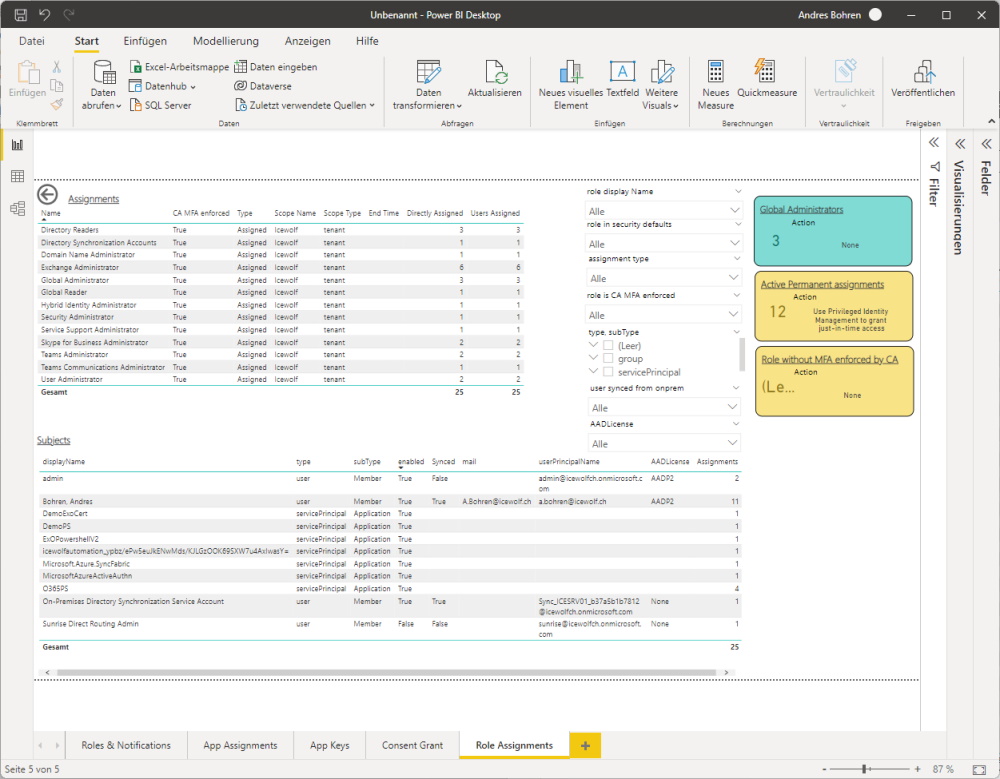Switch to model view in left sidebar
The image size is (1000, 779).
pyautogui.click(x=17, y=208)
